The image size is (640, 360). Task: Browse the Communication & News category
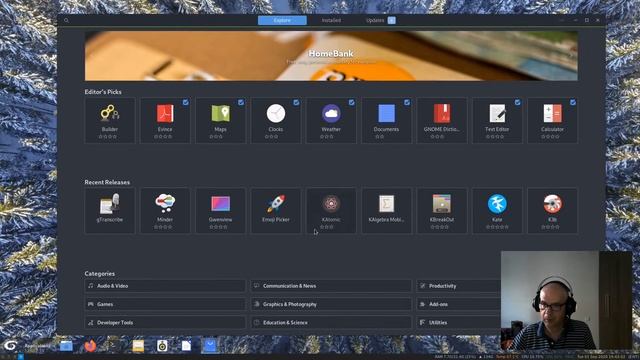[331, 286]
